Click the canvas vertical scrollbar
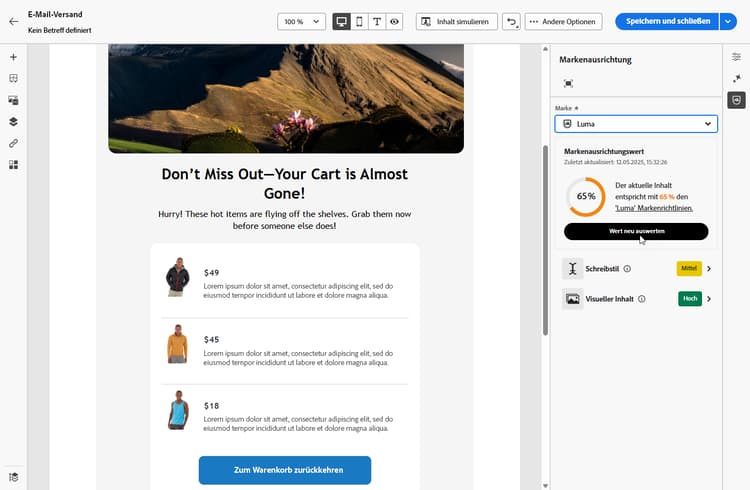Screen dimensions: 750x490 pyautogui.click(x=545, y=240)
